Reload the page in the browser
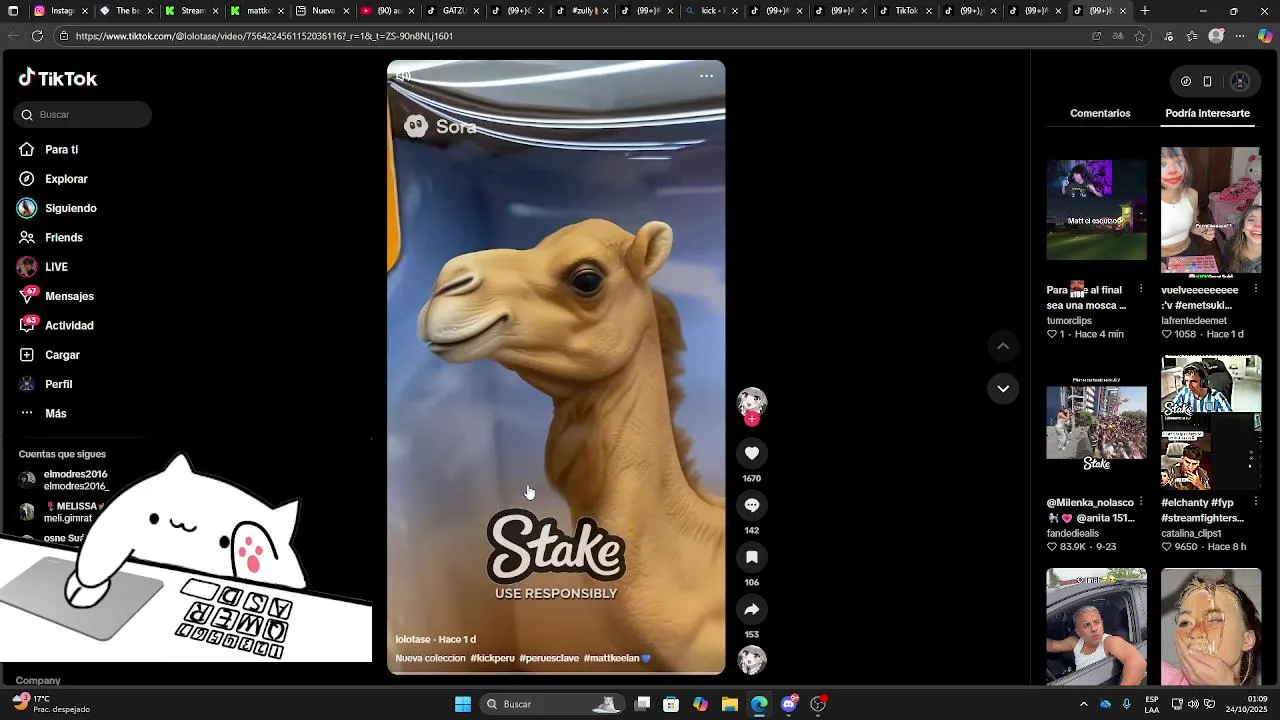1280x720 pixels. coord(37,36)
